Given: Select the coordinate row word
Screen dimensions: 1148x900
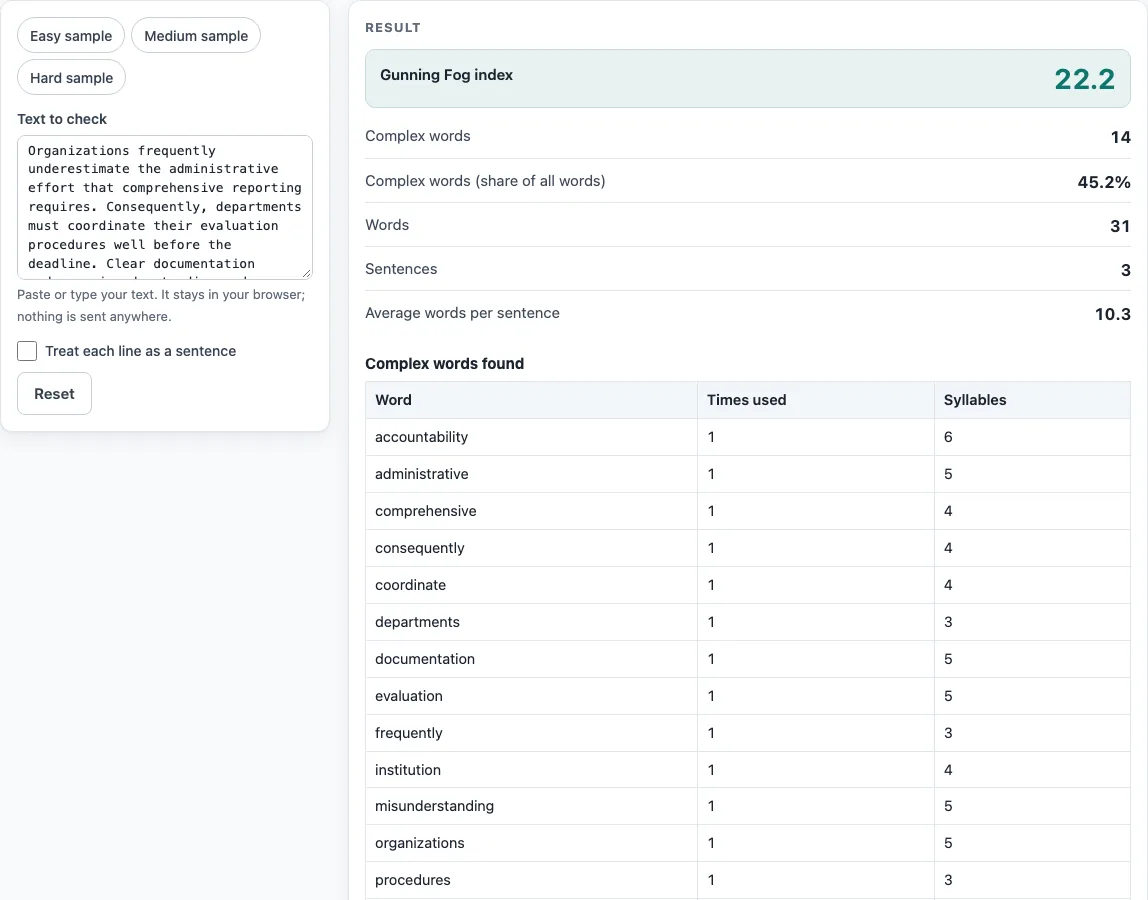Looking at the screenshot, I should point(410,585).
